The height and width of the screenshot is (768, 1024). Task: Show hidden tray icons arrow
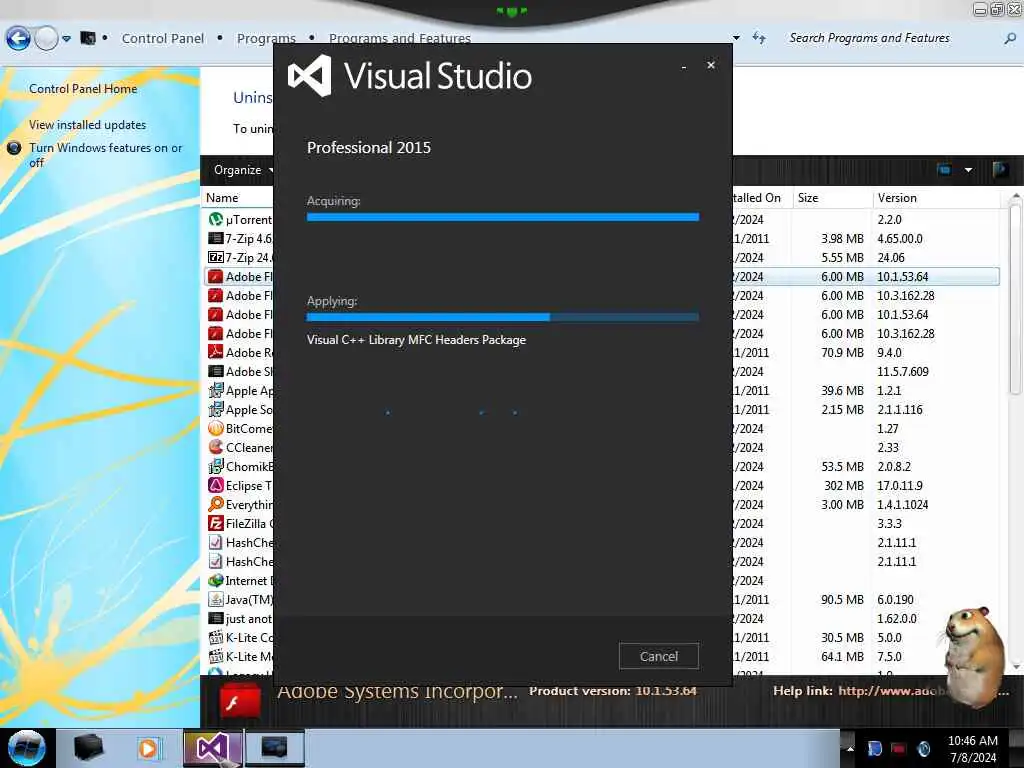850,748
